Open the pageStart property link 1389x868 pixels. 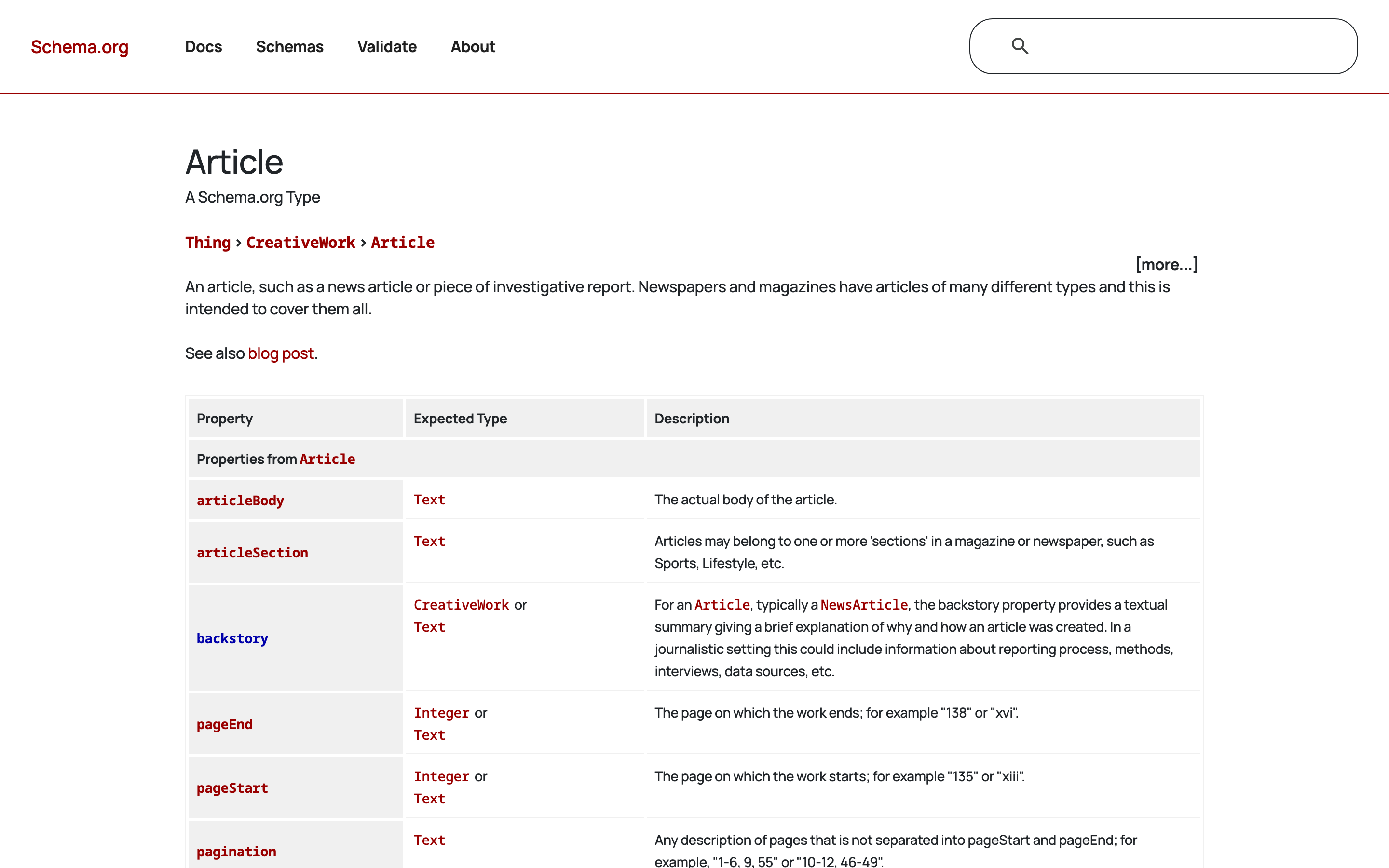tap(232, 788)
